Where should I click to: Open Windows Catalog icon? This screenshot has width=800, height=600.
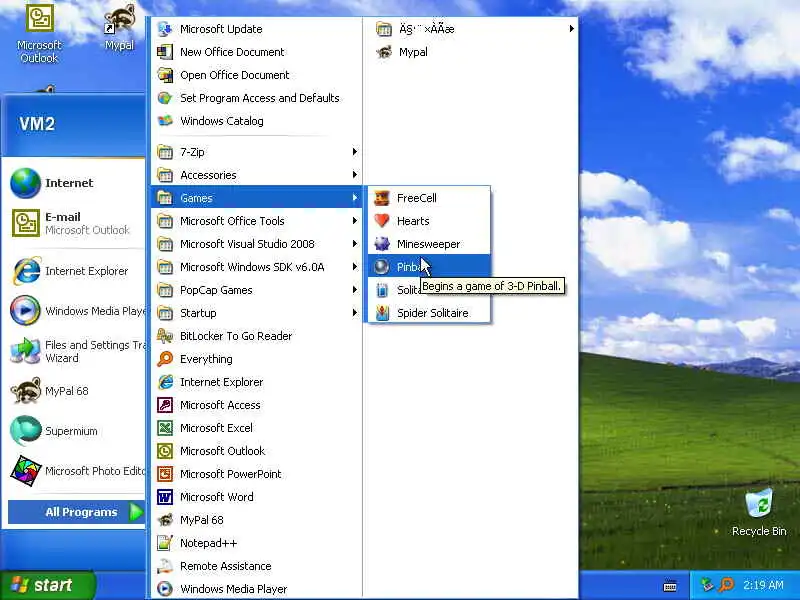164,121
